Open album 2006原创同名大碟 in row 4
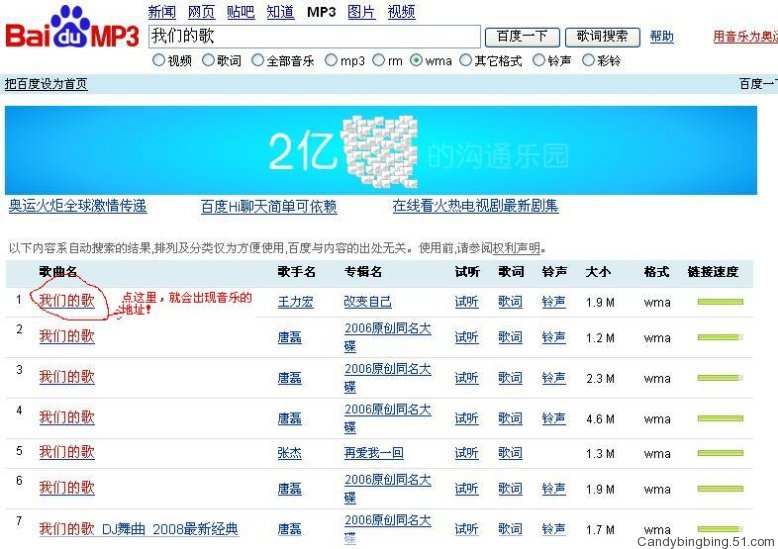The image size is (778, 549). coord(388,418)
